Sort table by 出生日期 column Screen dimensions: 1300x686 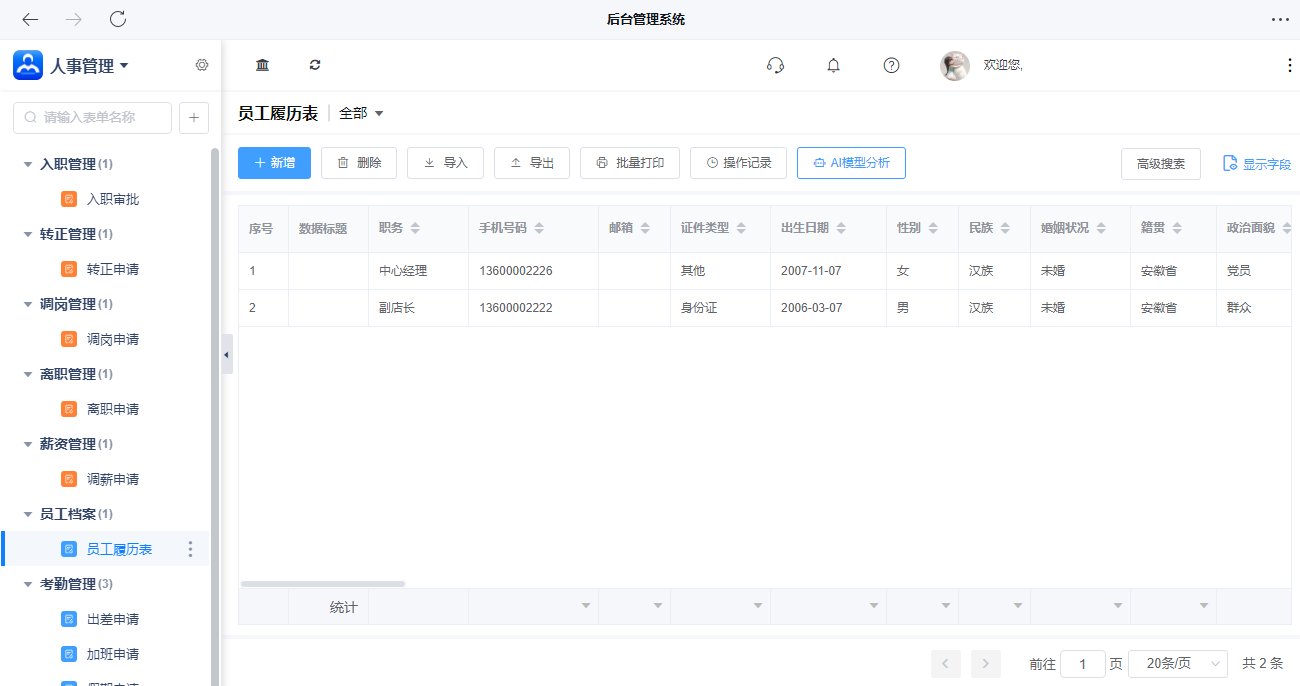843,228
